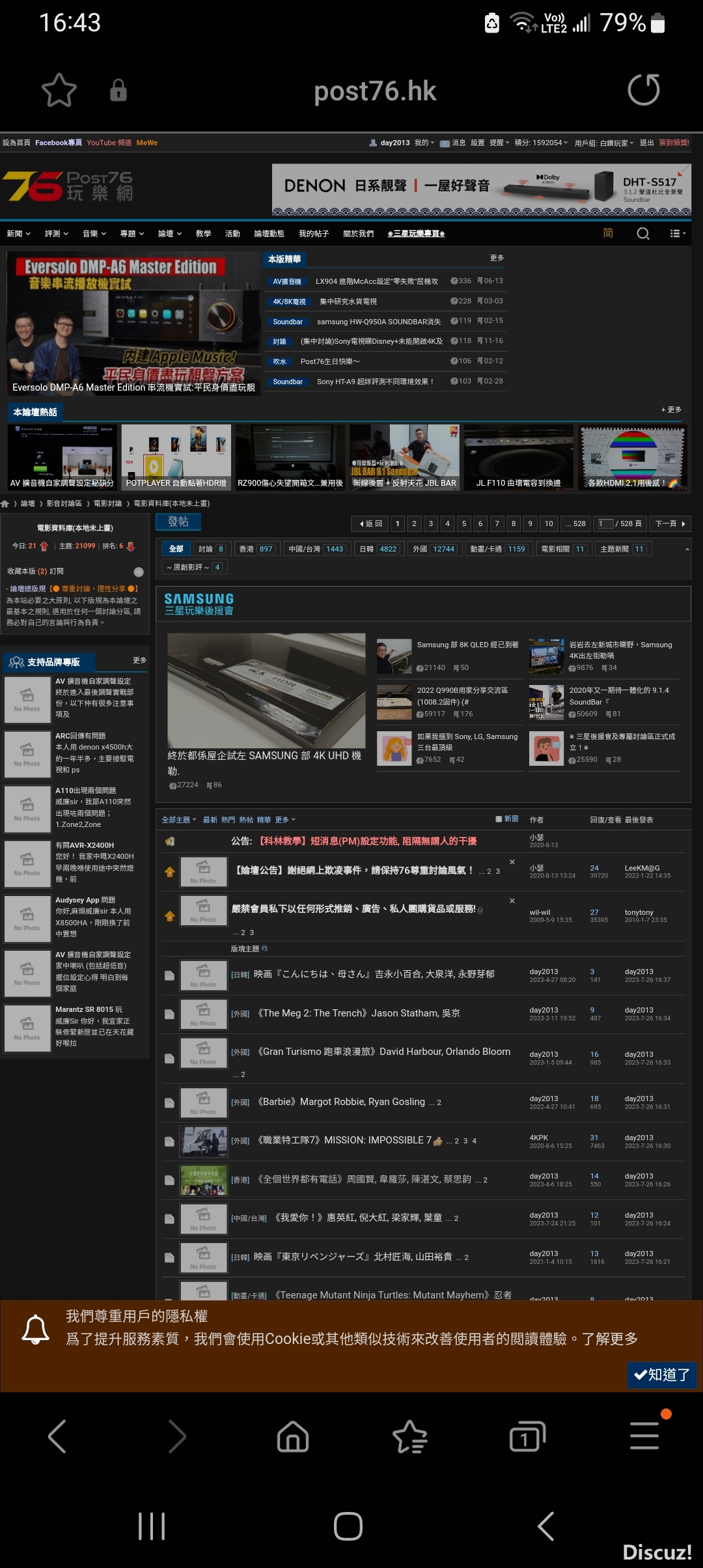Select the 全部 category tab
The height and width of the screenshot is (1568, 703).
[176, 549]
